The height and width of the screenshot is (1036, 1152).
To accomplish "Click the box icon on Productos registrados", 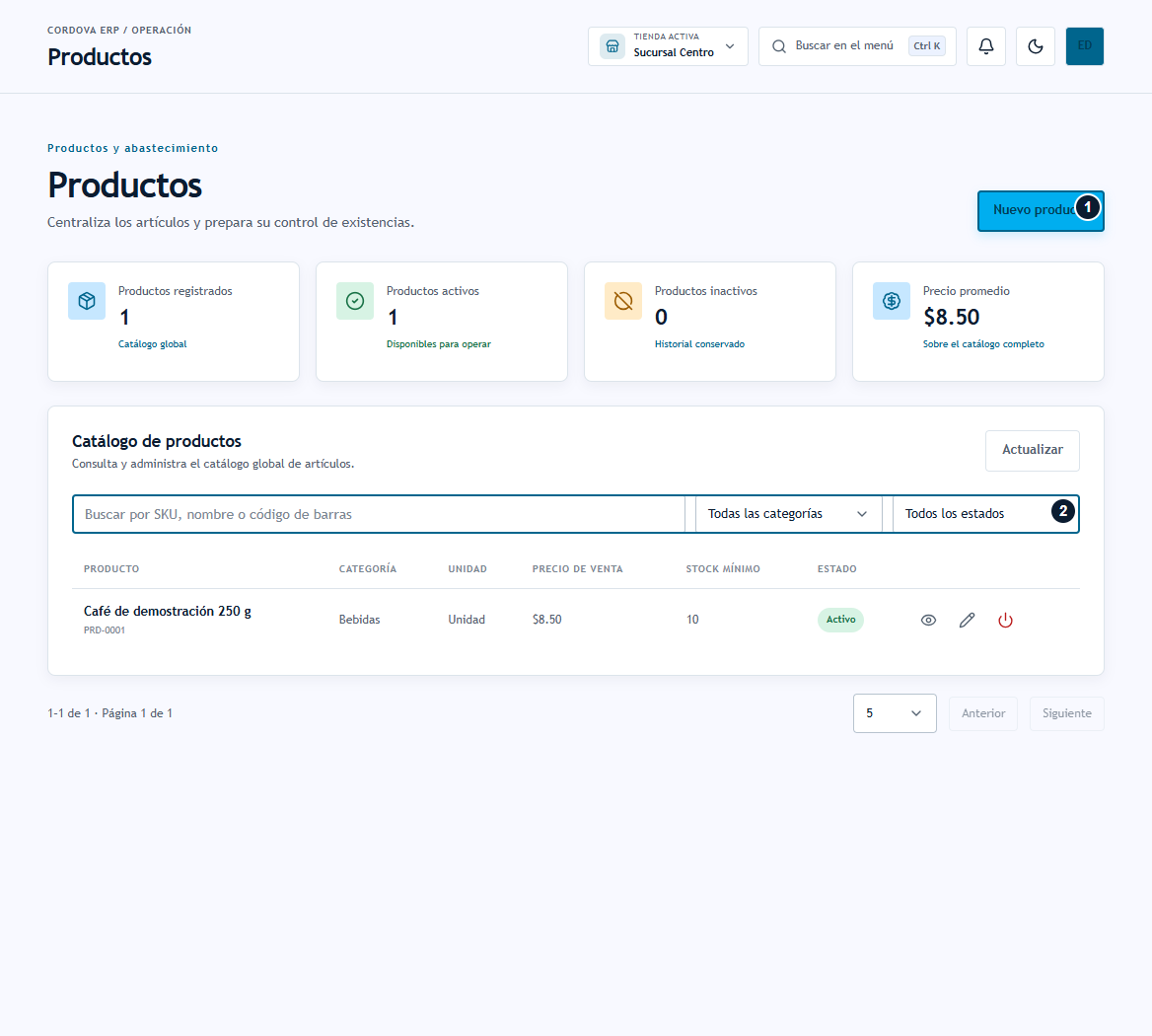I will pyautogui.click(x=87, y=301).
